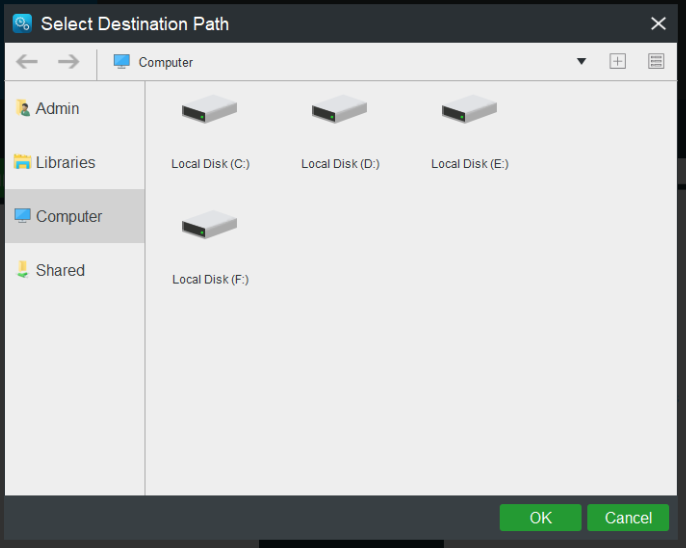Select the Local Disk (D:) drive icon
Viewport: 686px width, 548px height.
[x=340, y=109]
